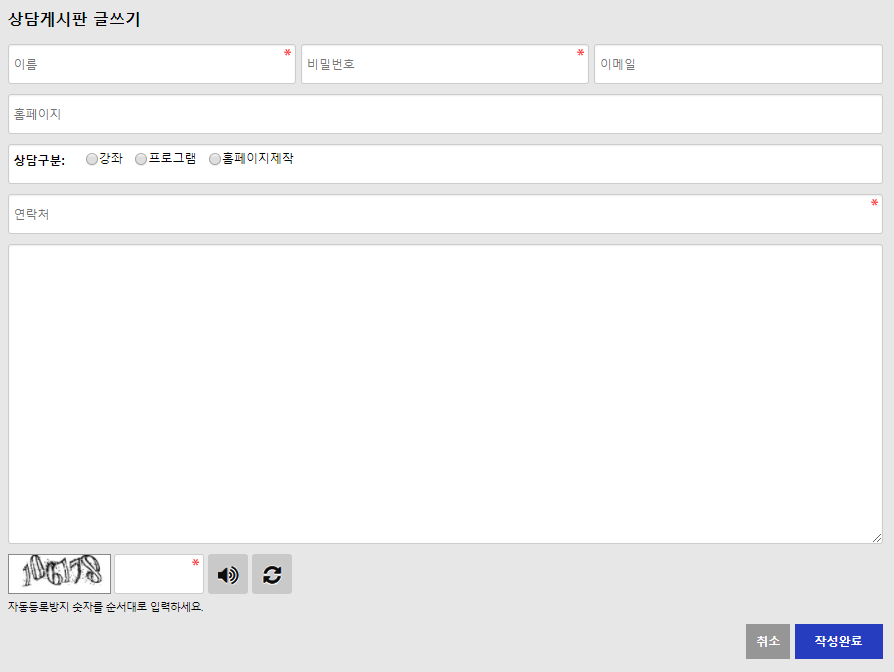Click the captcha number entry box
The width and height of the screenshot is (894, 672).
[159, 574]
